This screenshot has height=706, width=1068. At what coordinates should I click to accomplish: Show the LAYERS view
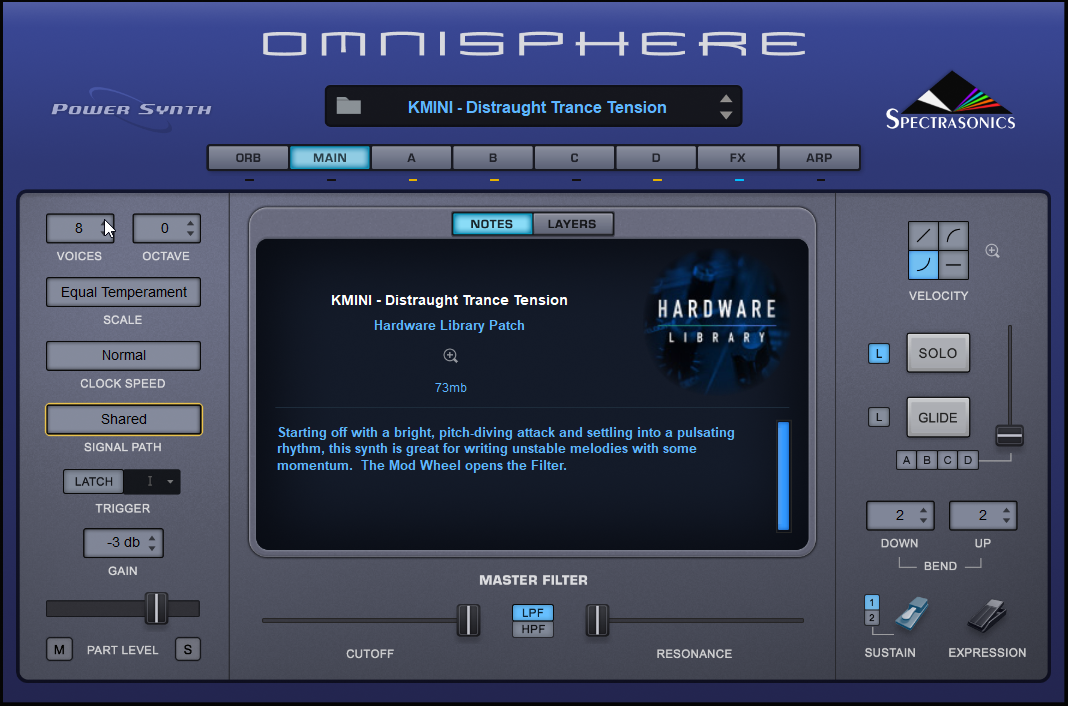[x=572, y=224]
